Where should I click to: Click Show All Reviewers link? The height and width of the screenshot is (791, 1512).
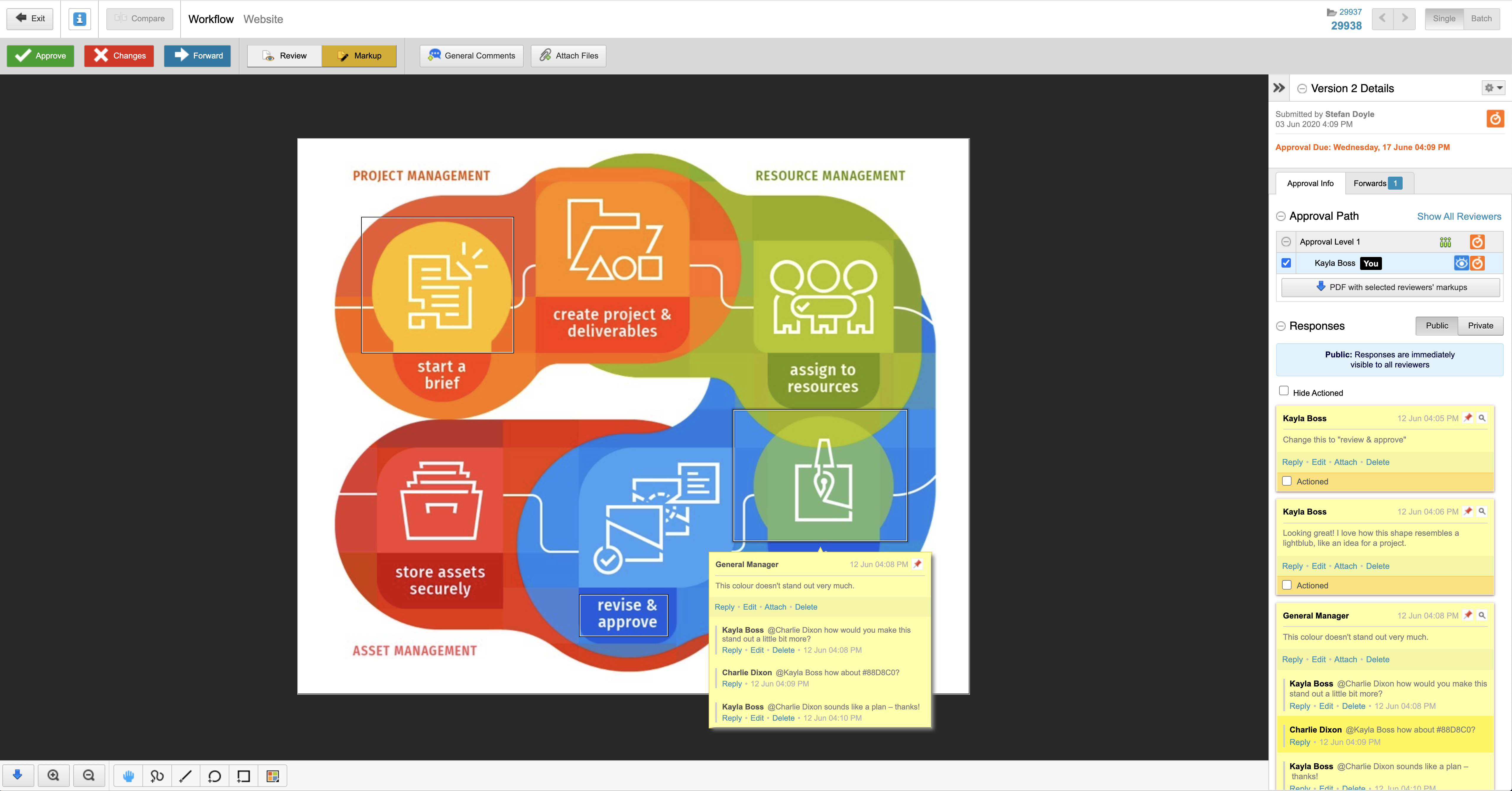[1459, 217]
